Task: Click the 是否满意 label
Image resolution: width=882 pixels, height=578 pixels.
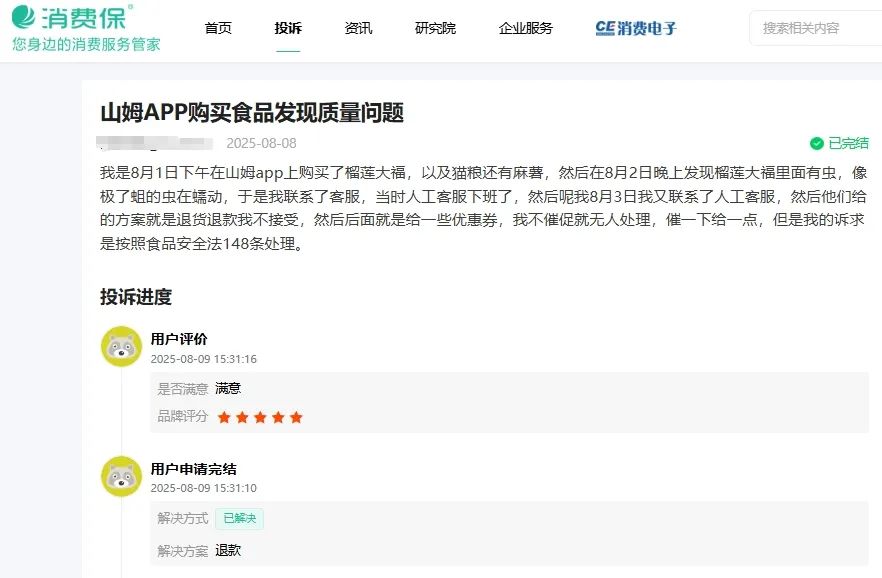Action: click(x=183, y=389)
